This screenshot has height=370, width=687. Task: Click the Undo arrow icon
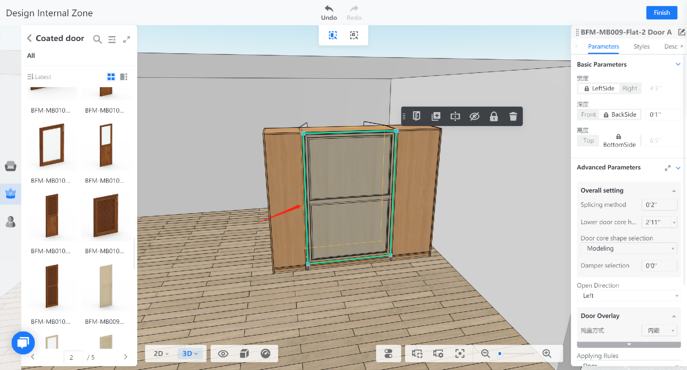(x=329, y=8)
